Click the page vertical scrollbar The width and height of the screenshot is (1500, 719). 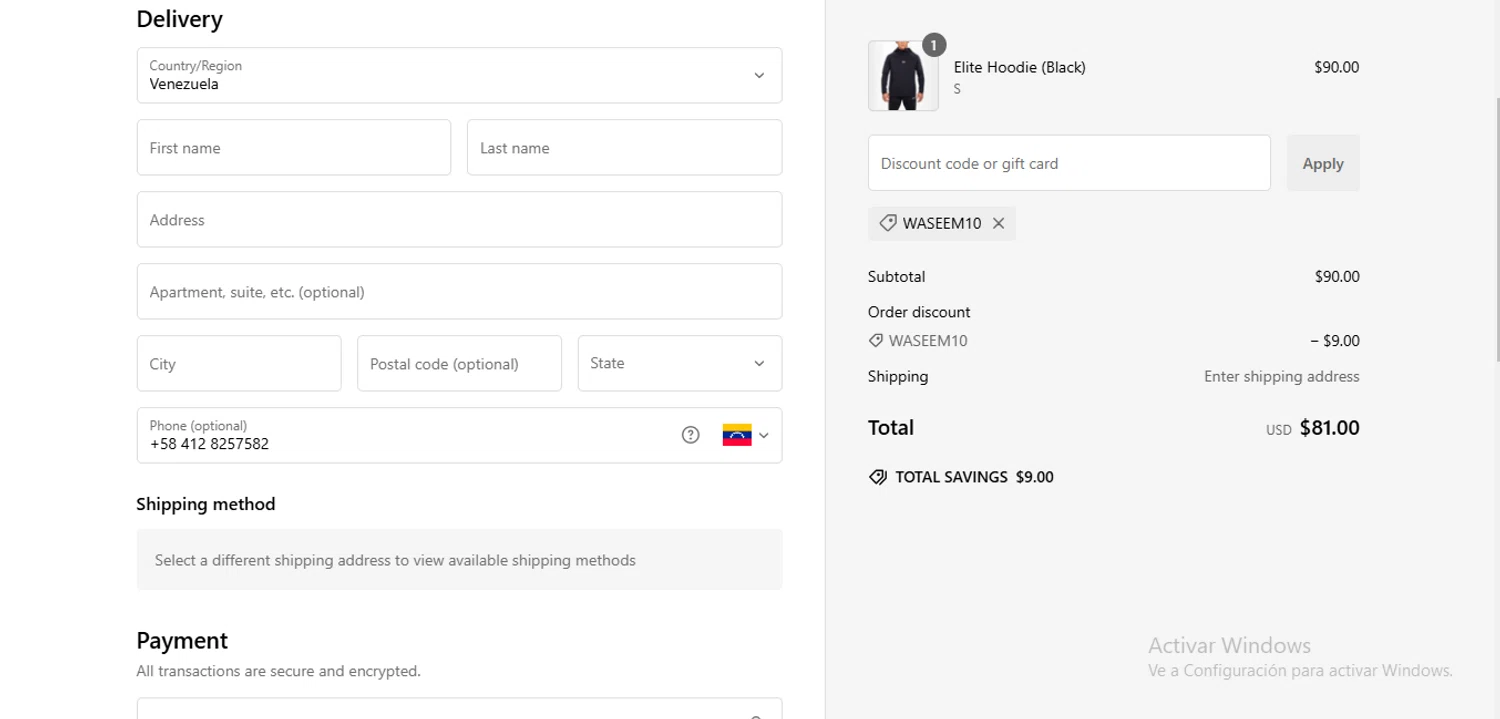pos(1496,300)
